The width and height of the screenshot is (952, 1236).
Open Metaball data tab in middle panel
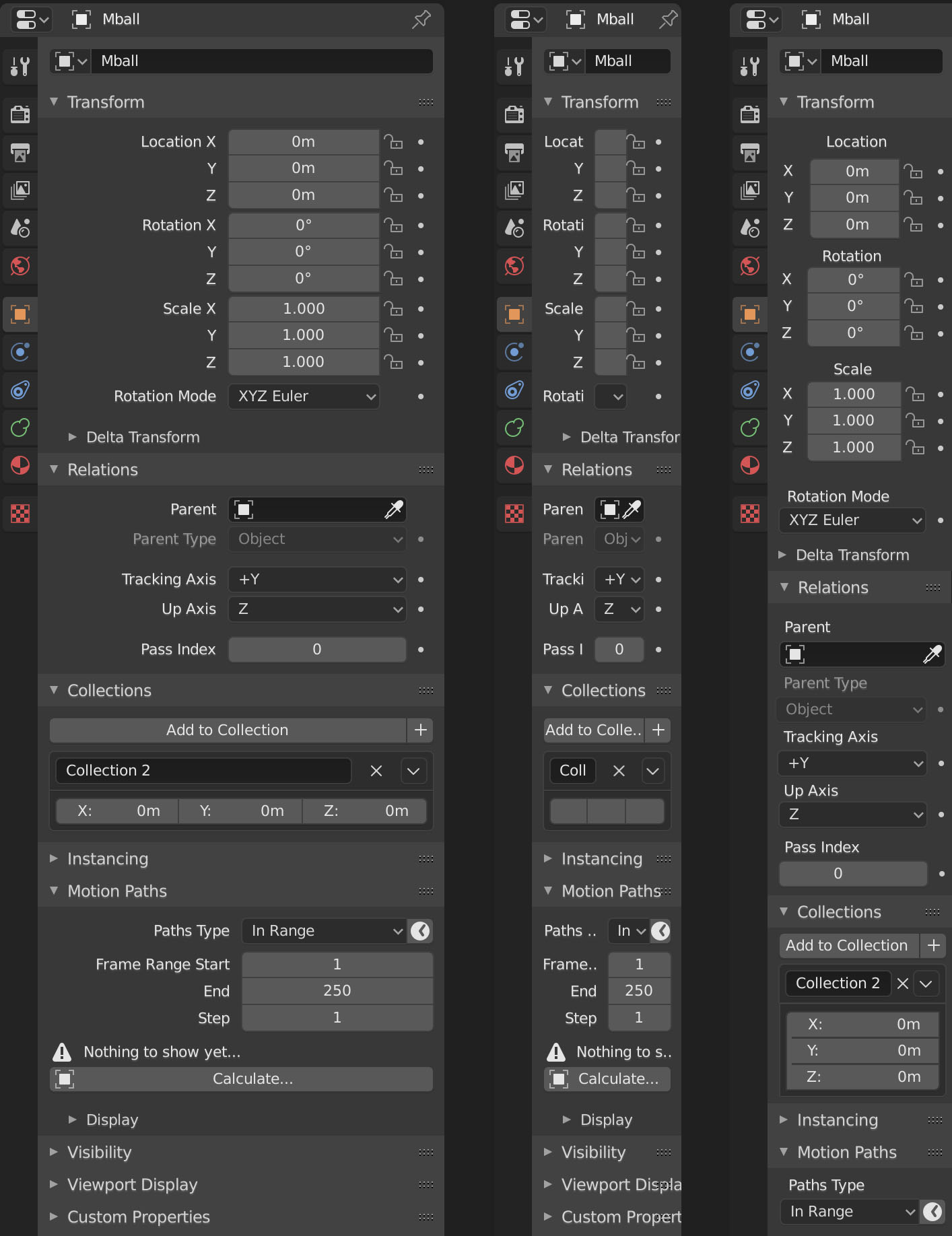[x=514, y=427]
